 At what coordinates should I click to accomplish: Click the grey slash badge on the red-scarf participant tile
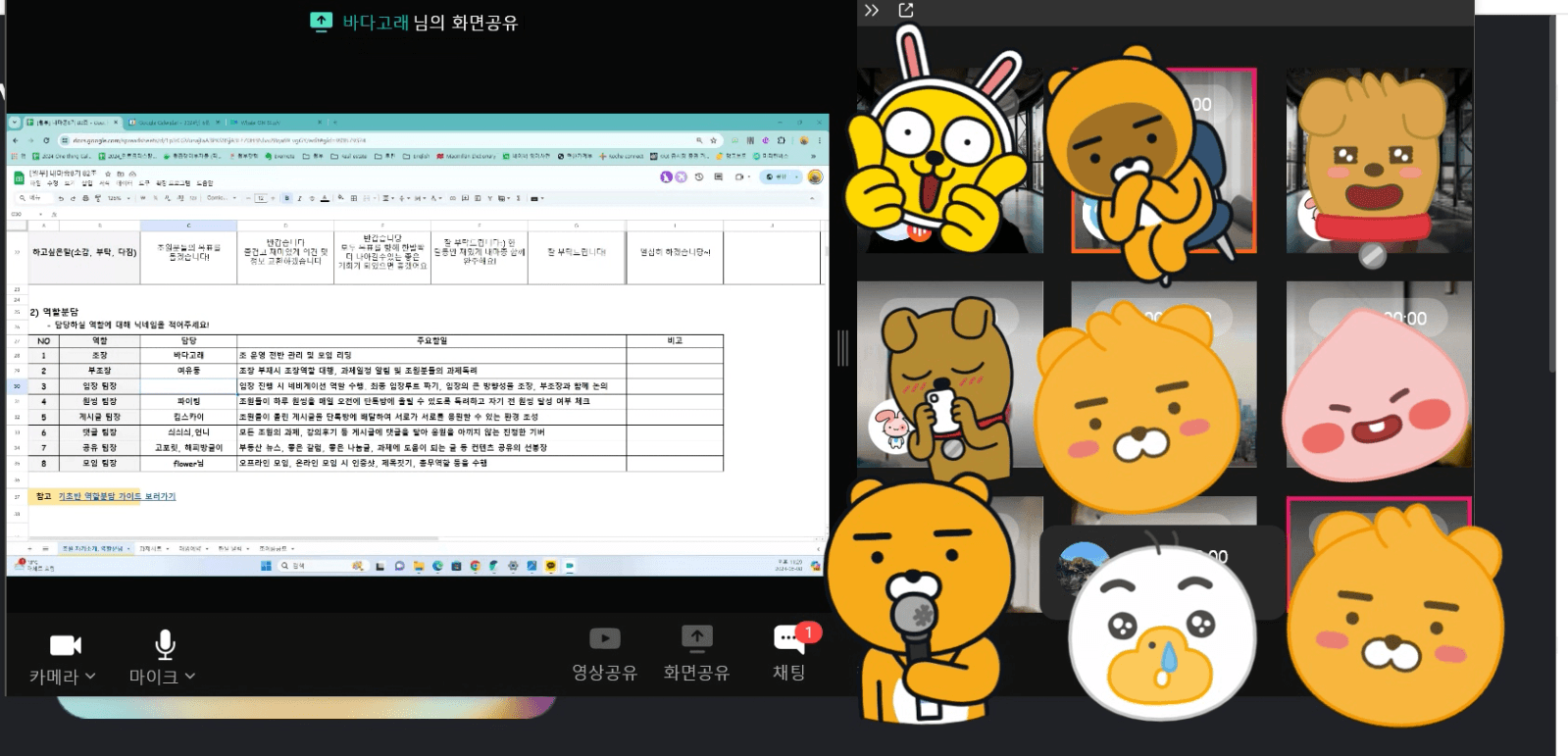tap(1372, 256)
